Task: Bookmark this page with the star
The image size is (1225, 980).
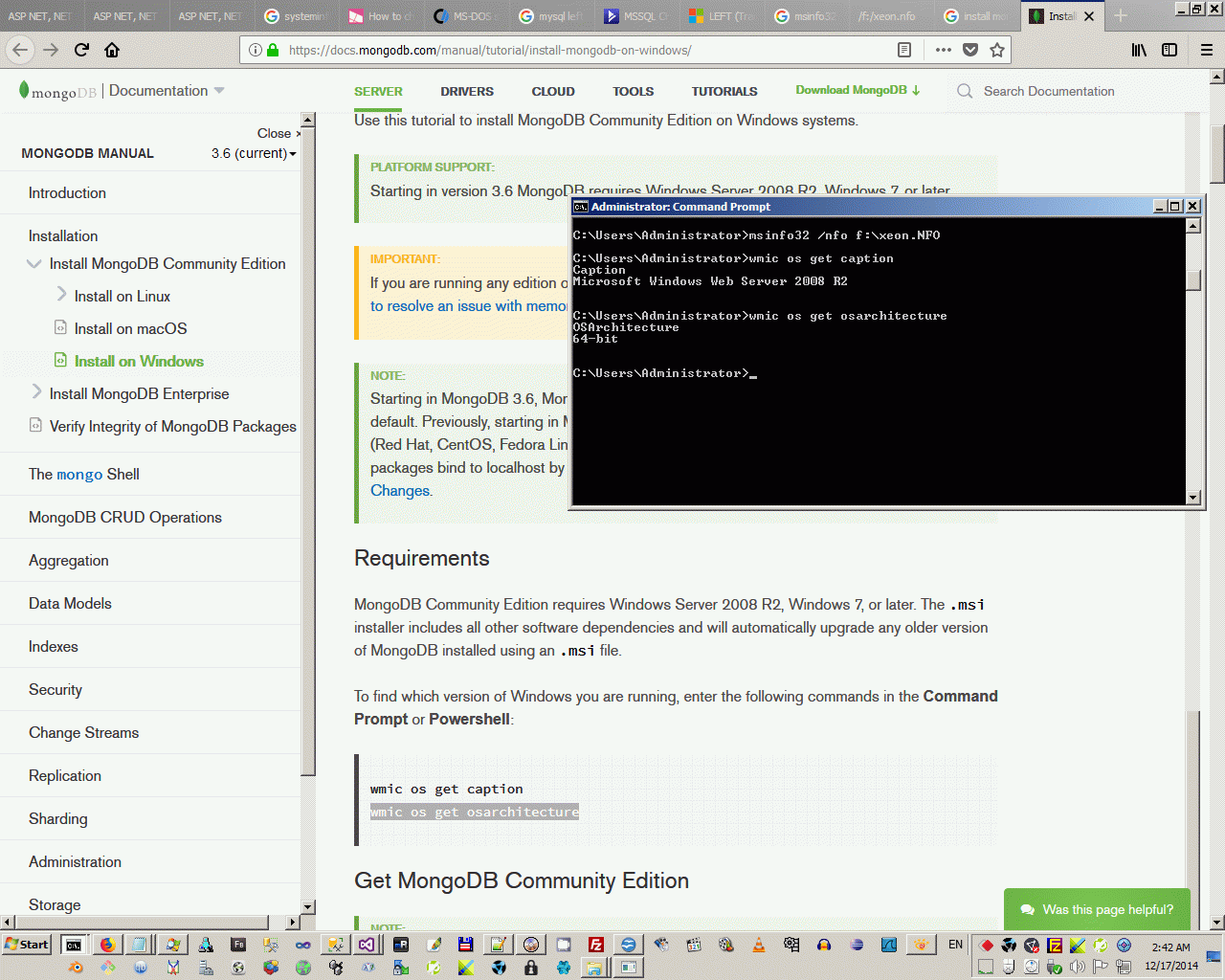Action: pyautogui.click(x=997, y=50)
